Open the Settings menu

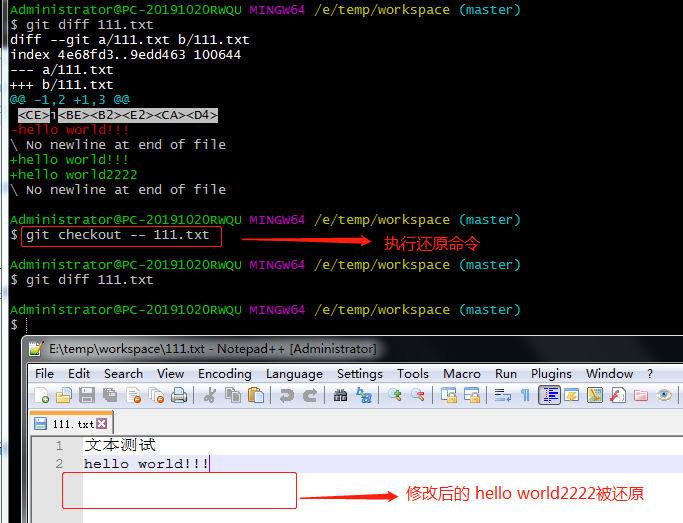coord(360,374)
